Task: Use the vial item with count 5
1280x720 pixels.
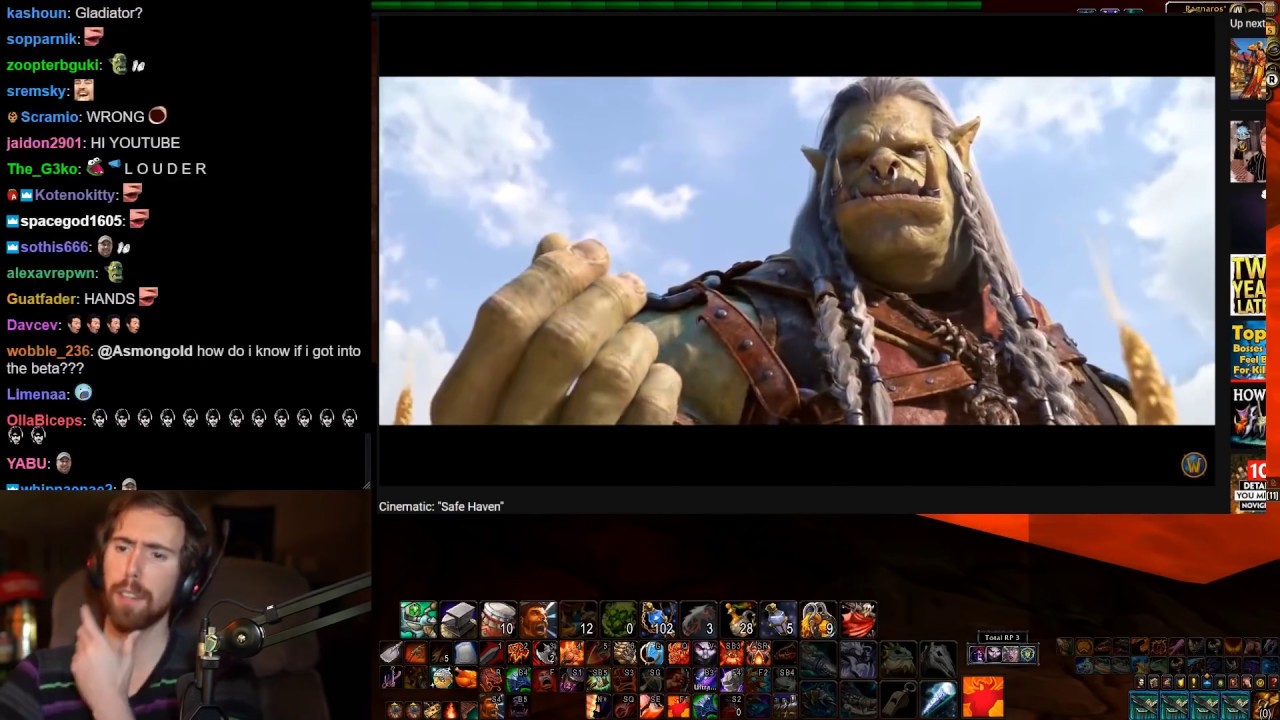Action: click(778, 620)
